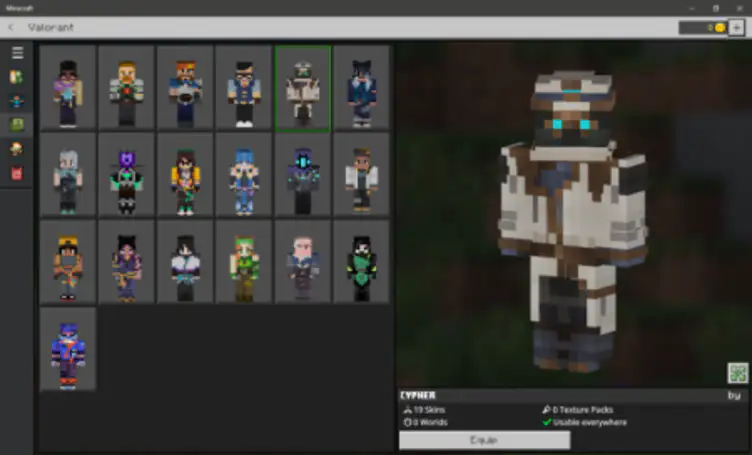Select the black skin with green chest
The image size is (752, 455).
pos(361,262)
